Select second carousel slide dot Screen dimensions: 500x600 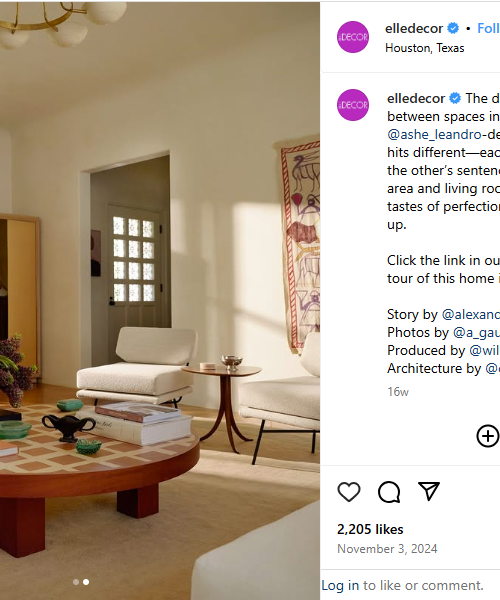(x=86, y=582)
